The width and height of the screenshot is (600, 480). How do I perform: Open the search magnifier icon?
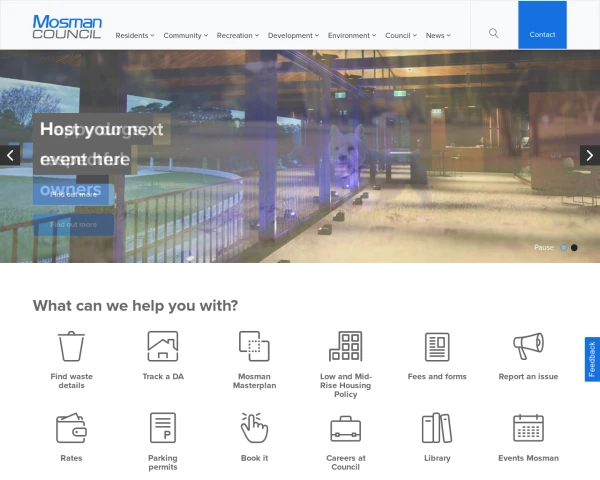(x=494, y=33)
